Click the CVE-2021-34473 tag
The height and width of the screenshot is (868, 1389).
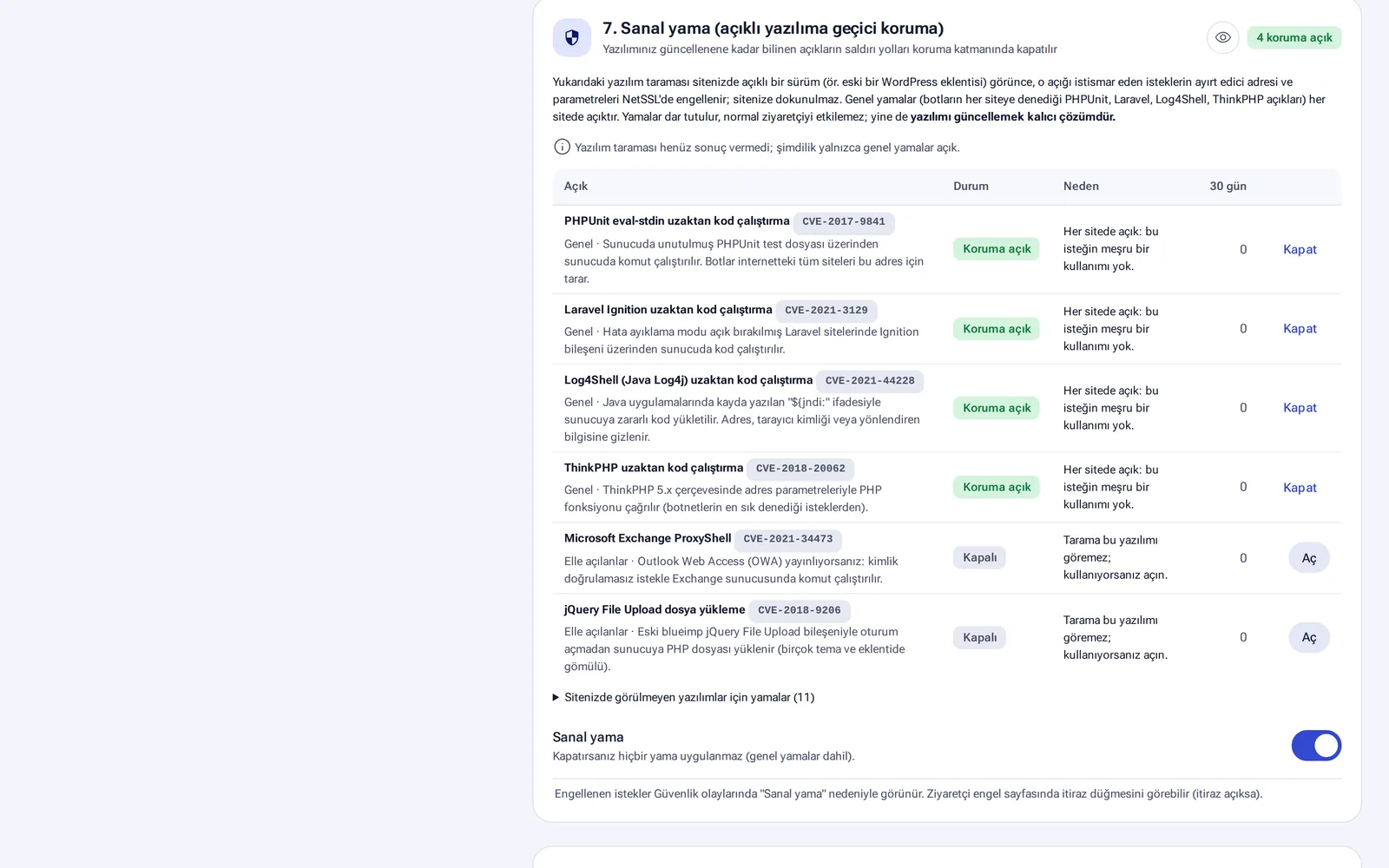pyautogui.click(x=788, y=539)
